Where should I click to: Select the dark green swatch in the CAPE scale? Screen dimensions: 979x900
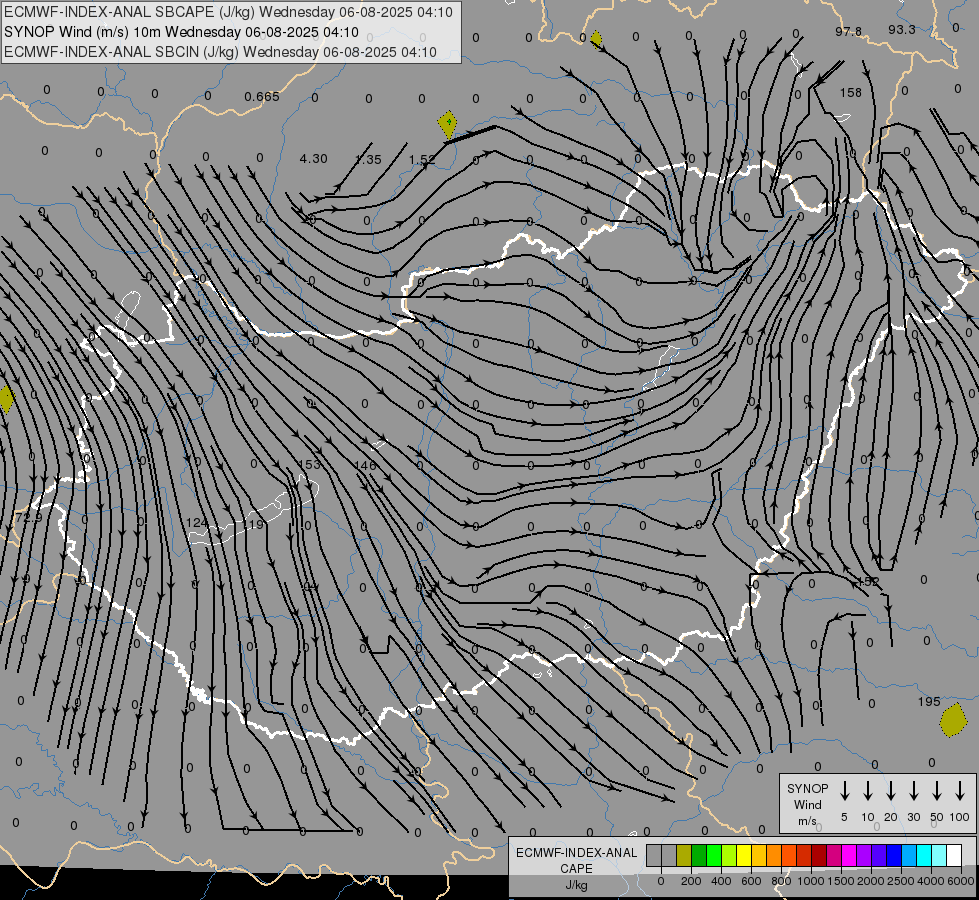[699, 855]
